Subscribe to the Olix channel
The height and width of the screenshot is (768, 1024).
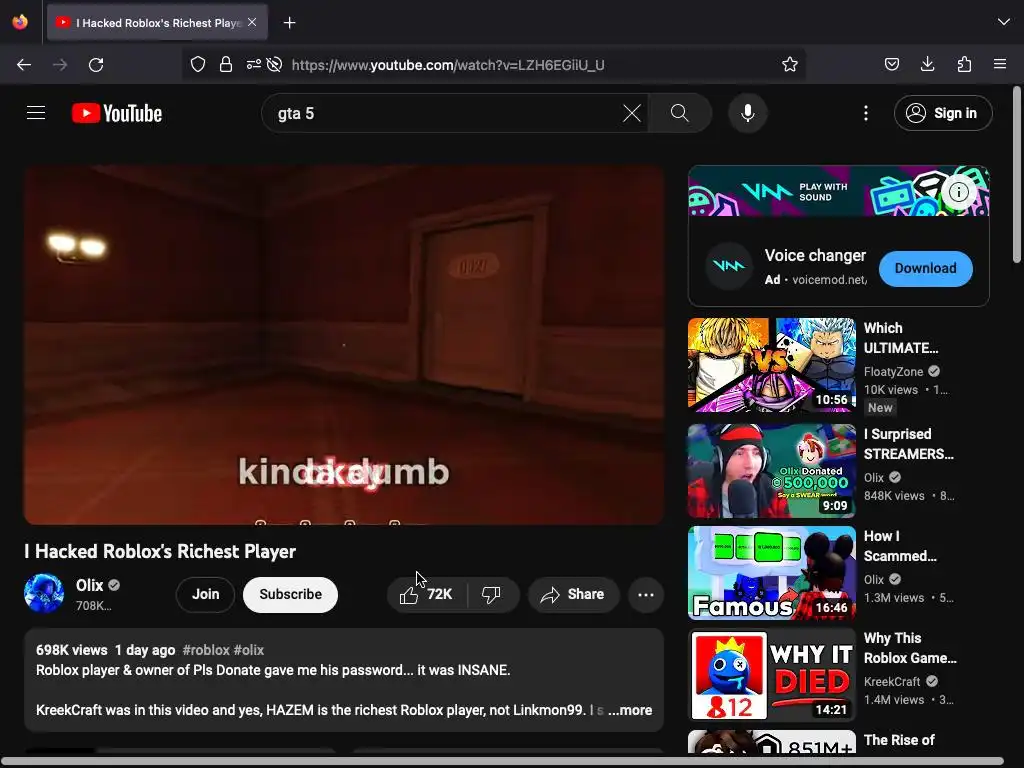click(290, 594)
